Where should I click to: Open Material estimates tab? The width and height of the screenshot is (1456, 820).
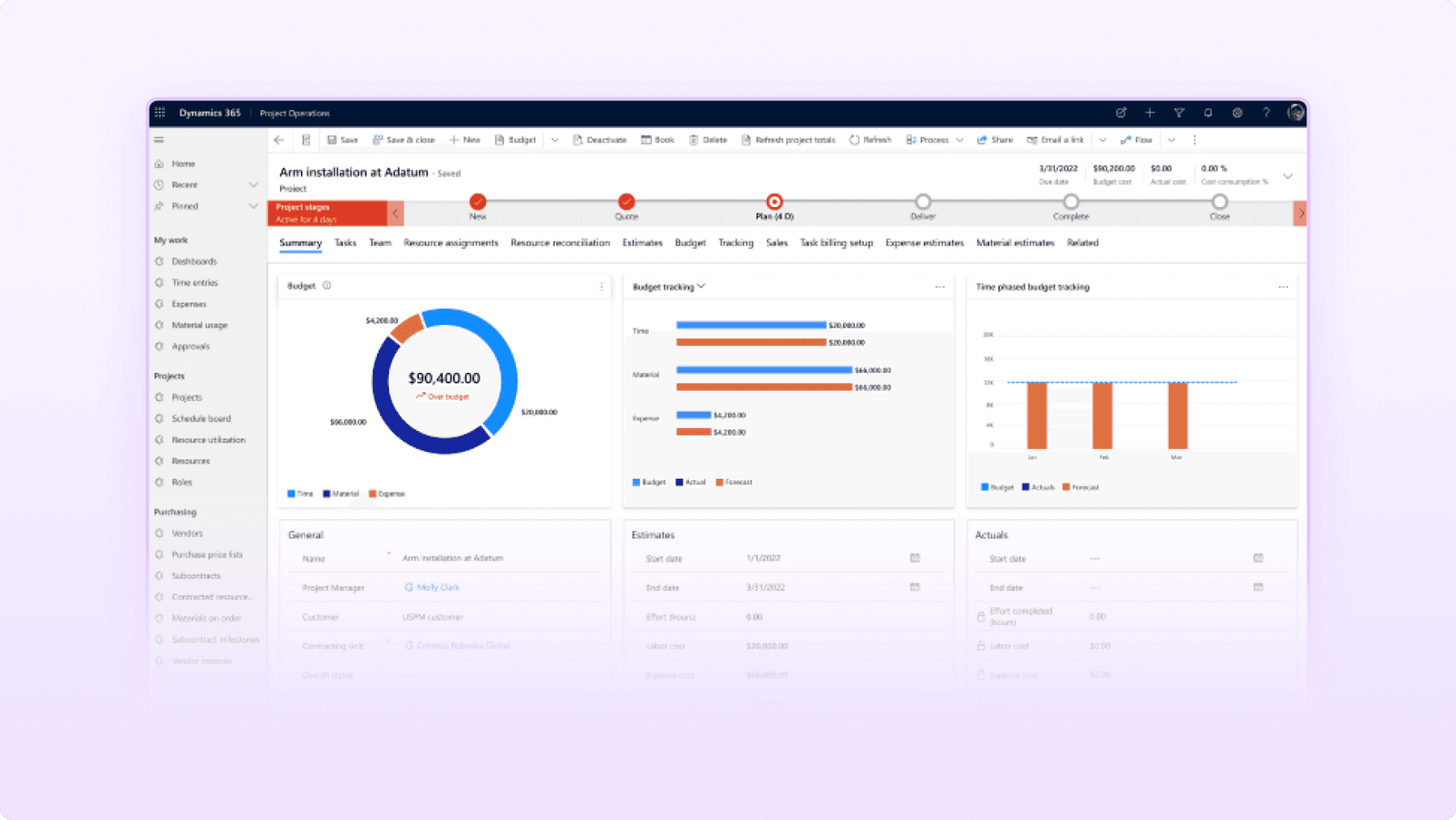point(1015,243)
